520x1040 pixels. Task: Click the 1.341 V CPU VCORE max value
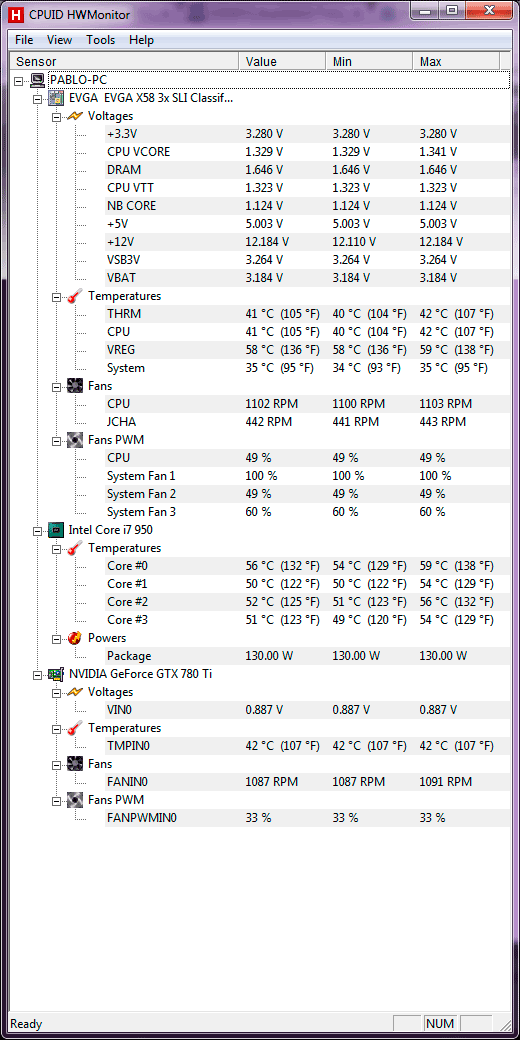coord(438,152)
